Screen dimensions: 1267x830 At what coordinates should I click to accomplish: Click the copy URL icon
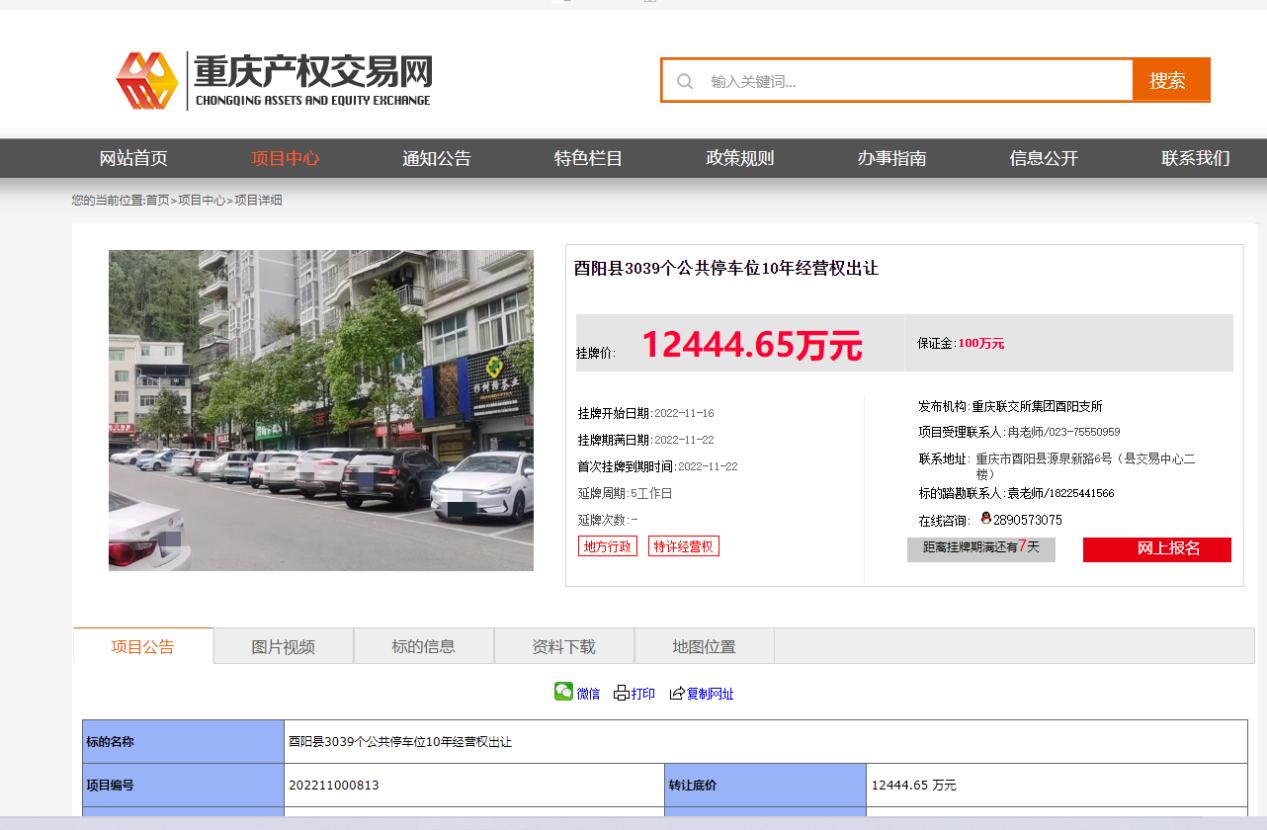coord(677,693)
